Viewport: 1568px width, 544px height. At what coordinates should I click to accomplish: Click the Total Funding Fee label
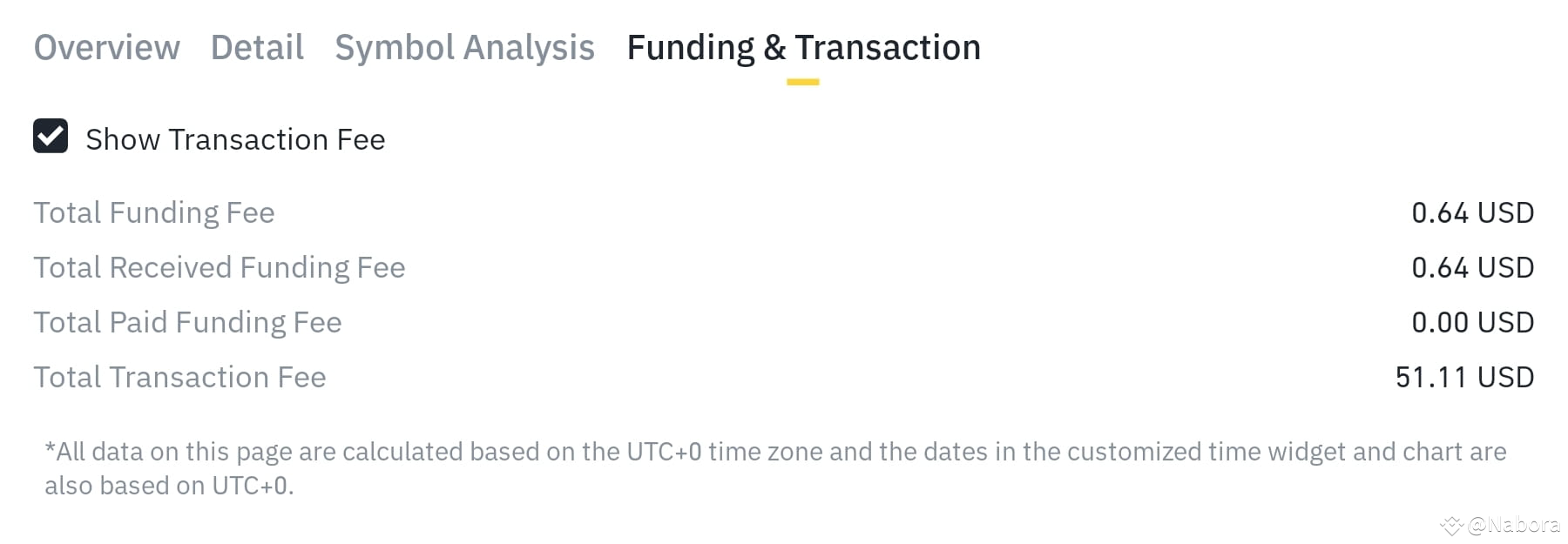pyautogui.click(x=154, y=212)
